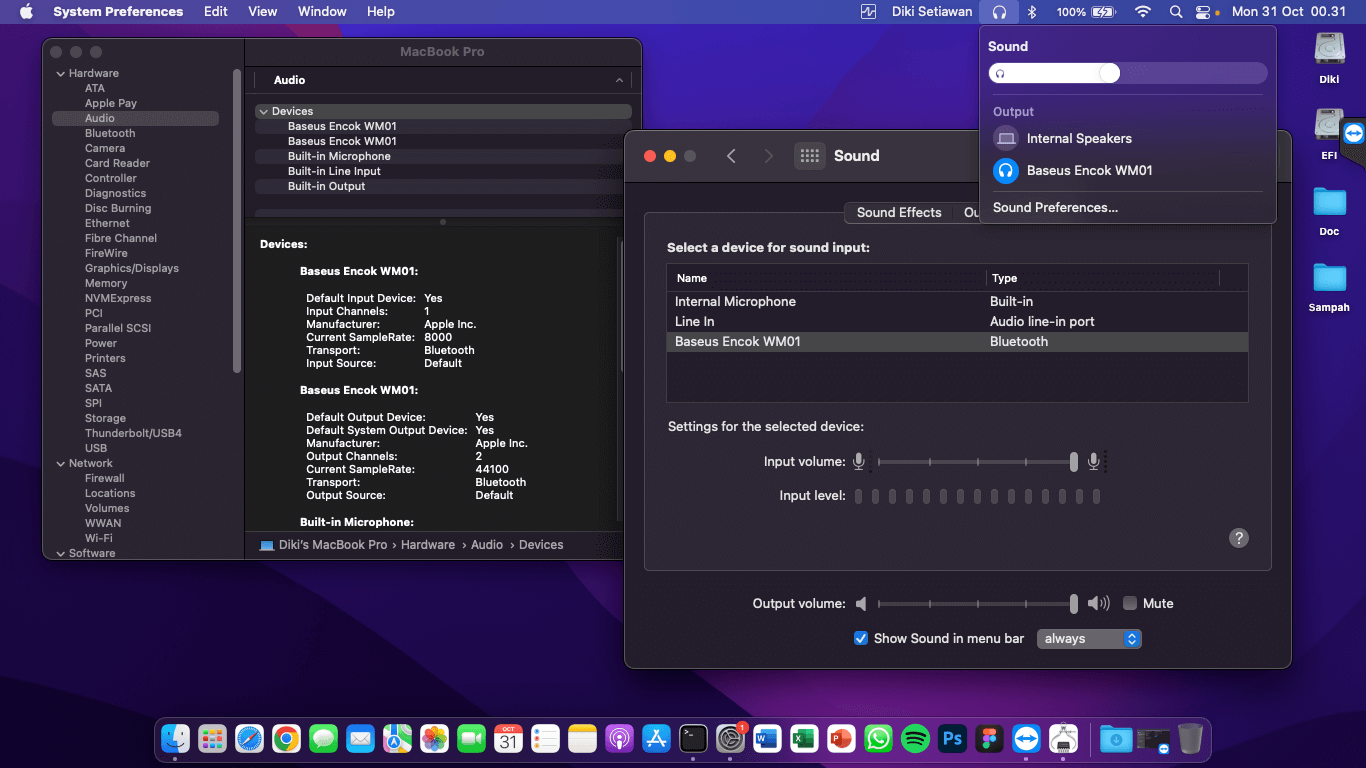This screenshot has width=1366, height=768.
Task: Toggle the Mute checkbox
Action: (1130, 603)
